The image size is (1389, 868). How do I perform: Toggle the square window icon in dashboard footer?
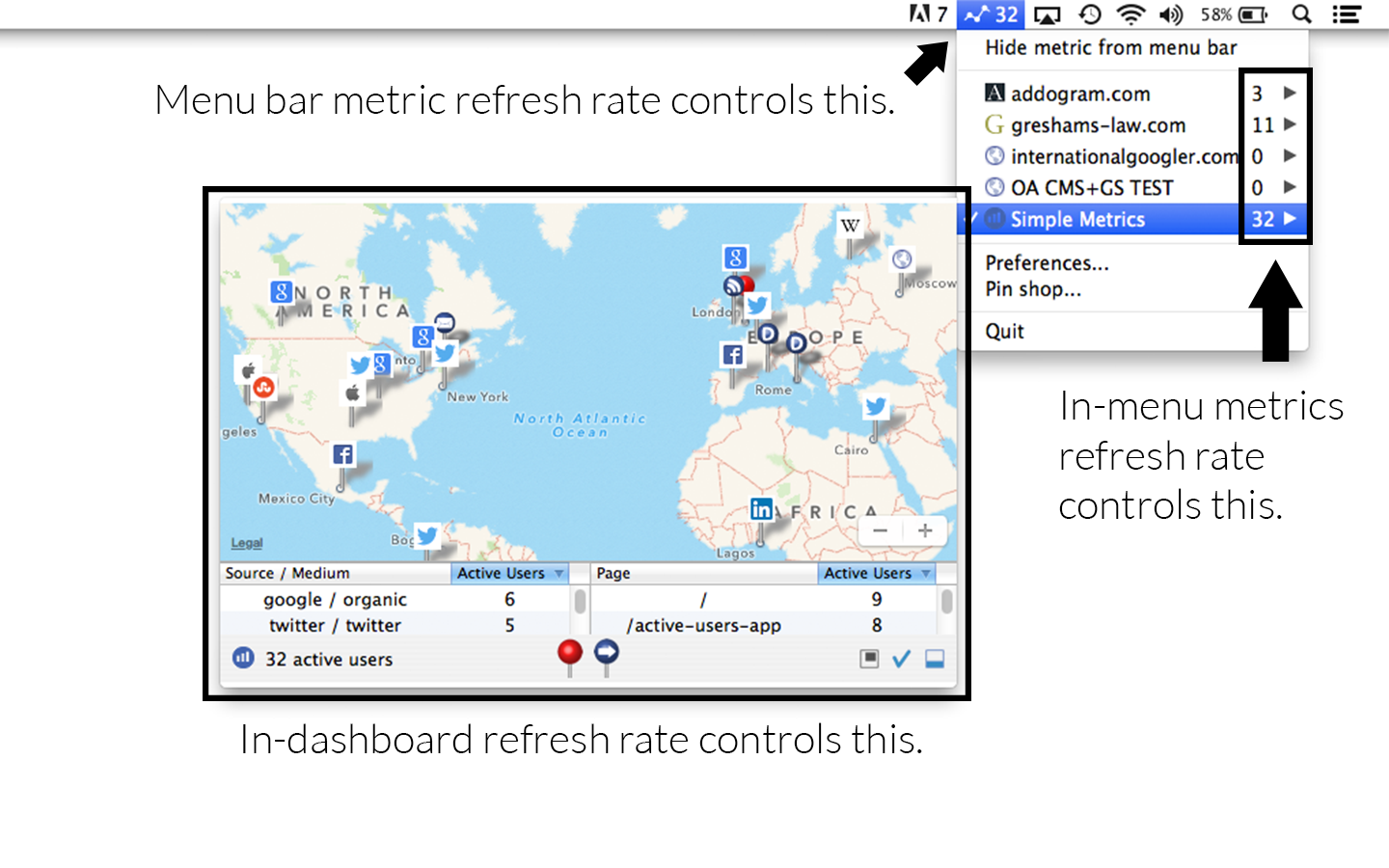coord(869,659)
